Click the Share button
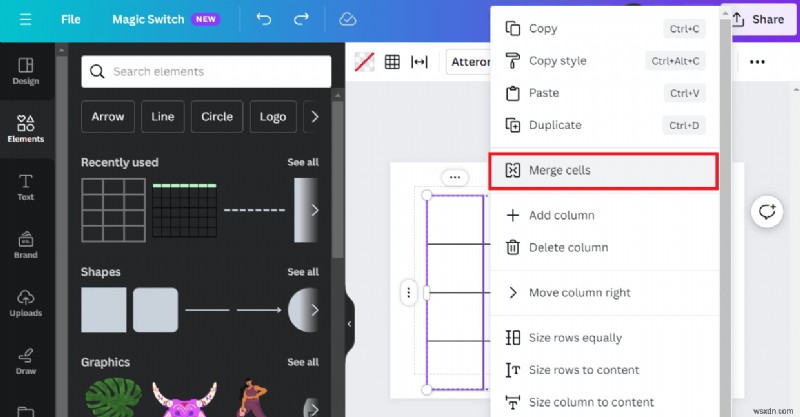This screenshot has width=800, height=417. [x=758, y=19]
